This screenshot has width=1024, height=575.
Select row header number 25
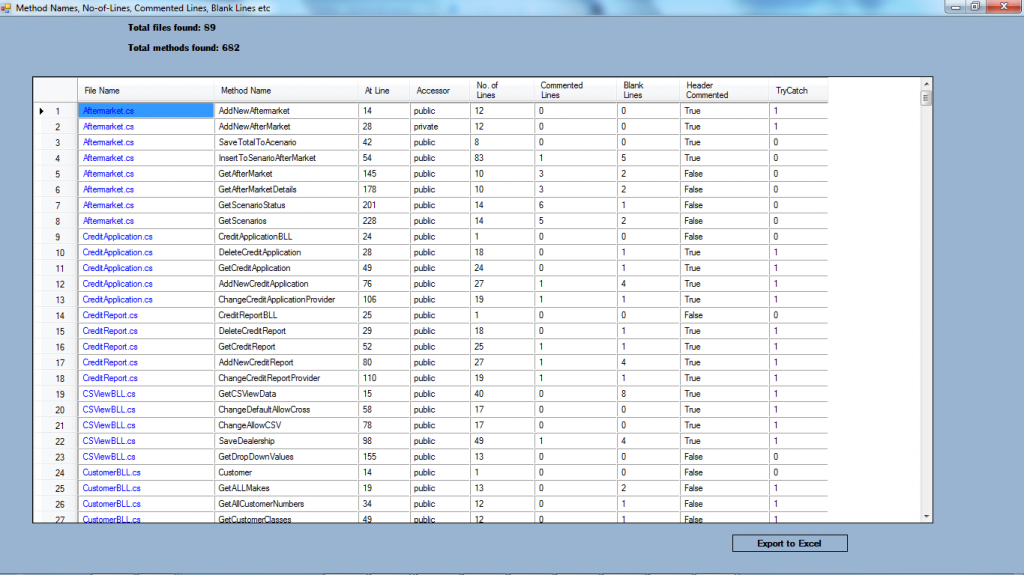click(56, 488)
